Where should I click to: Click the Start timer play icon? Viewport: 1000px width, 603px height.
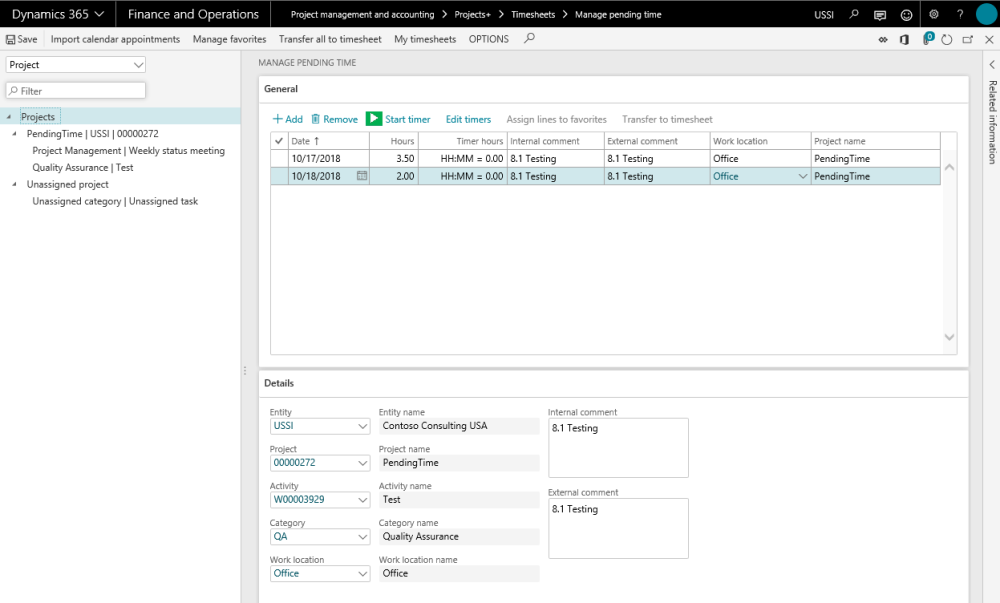click(x=374, y=119)
